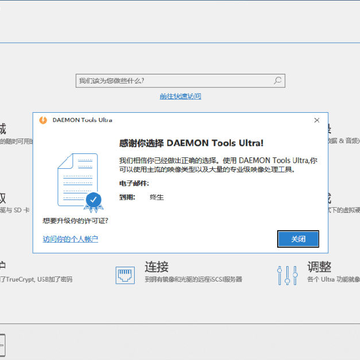Click the 想要升级你的许可证? text

pos(75,221)
